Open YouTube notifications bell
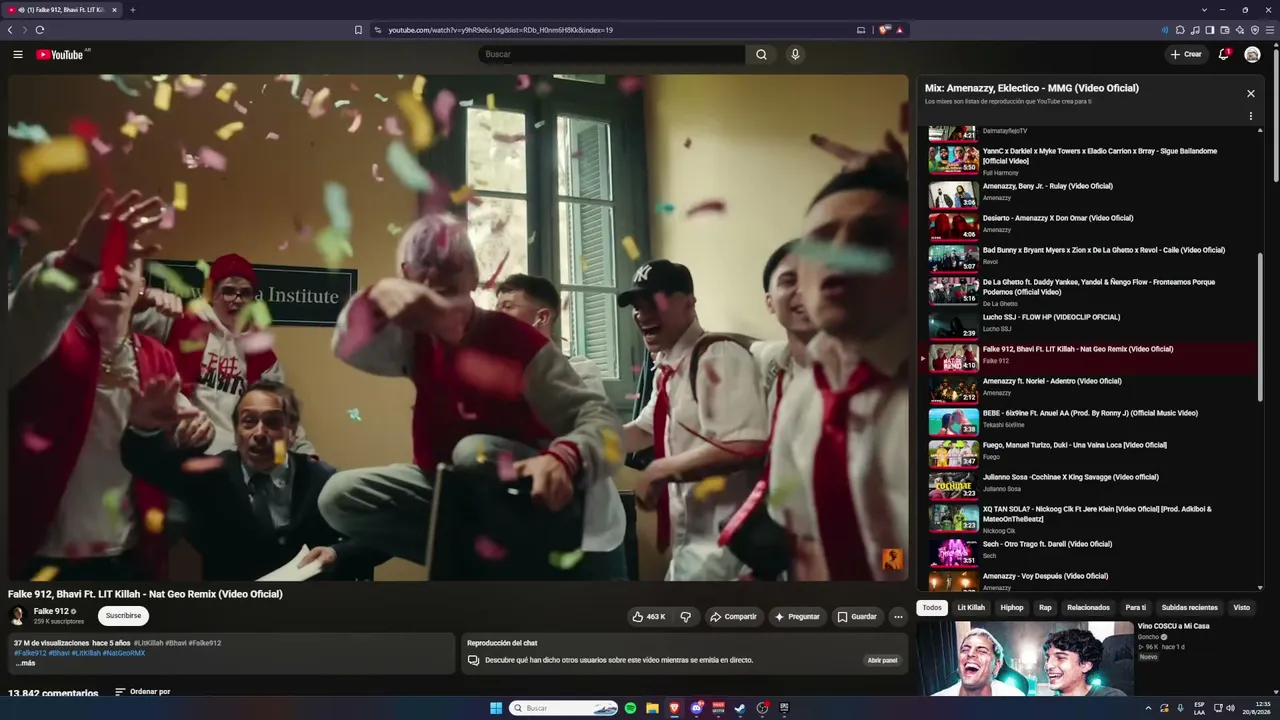This screenshot has height=720, width=1280. click(x=1223, y=54)
